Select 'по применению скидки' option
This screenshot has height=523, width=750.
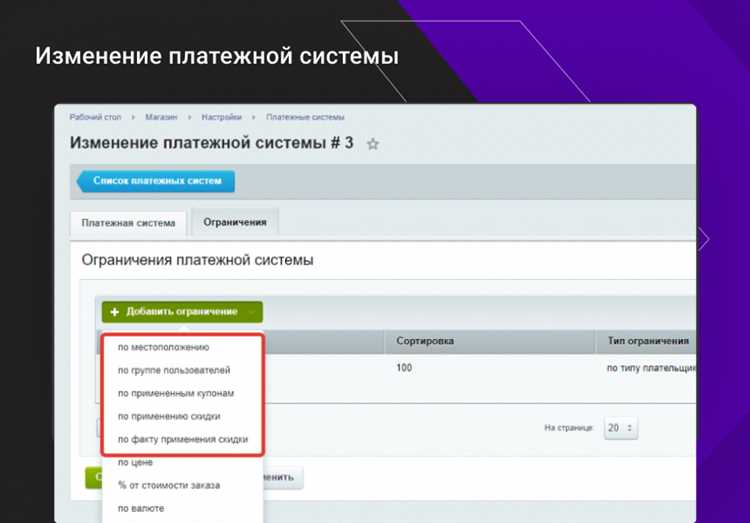169,416
